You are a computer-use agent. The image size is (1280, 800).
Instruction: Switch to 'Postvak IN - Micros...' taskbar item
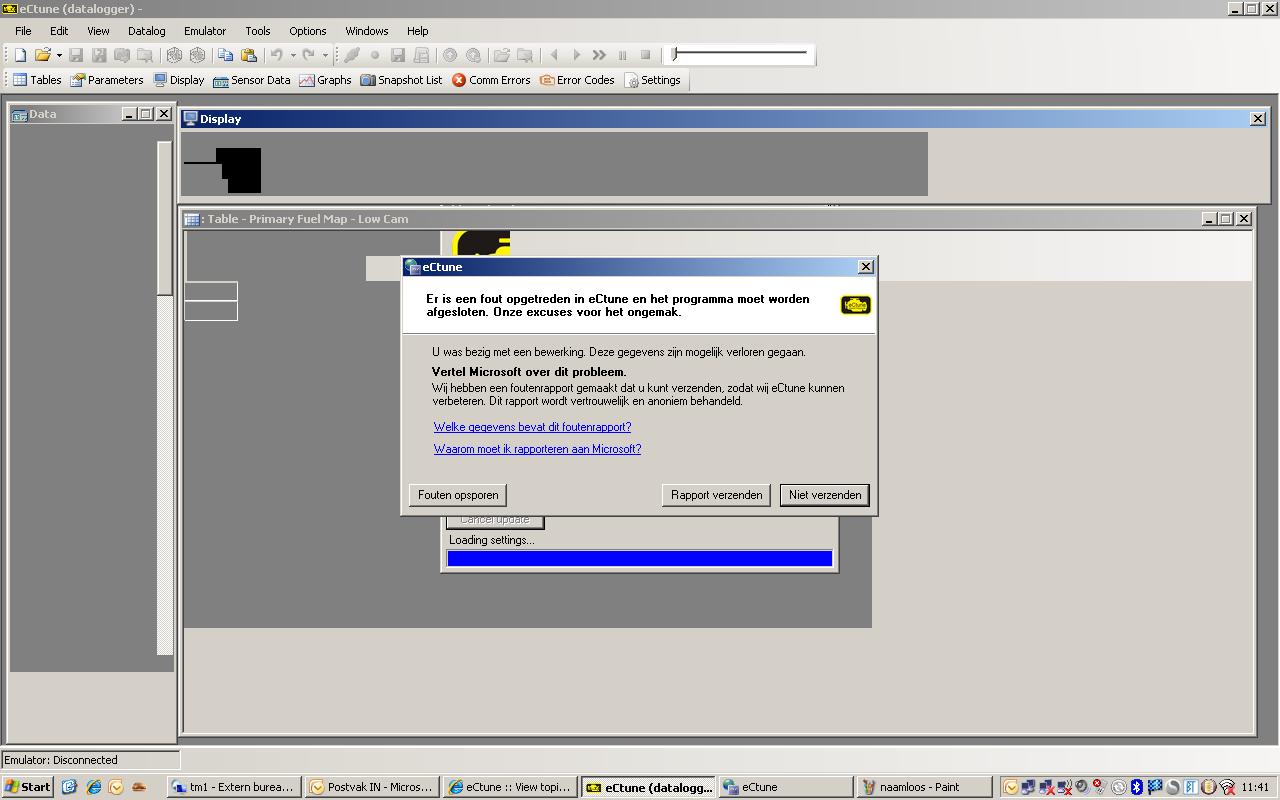[371, 787]
